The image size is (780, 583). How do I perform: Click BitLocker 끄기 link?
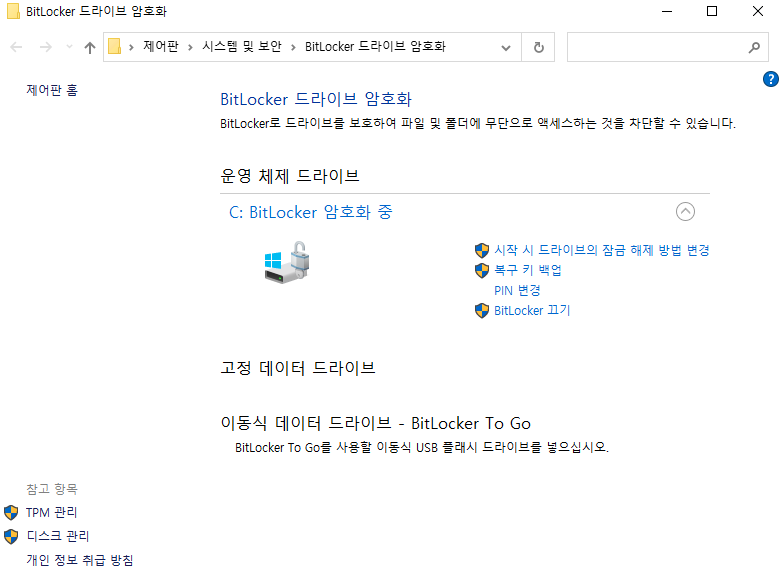532,310
